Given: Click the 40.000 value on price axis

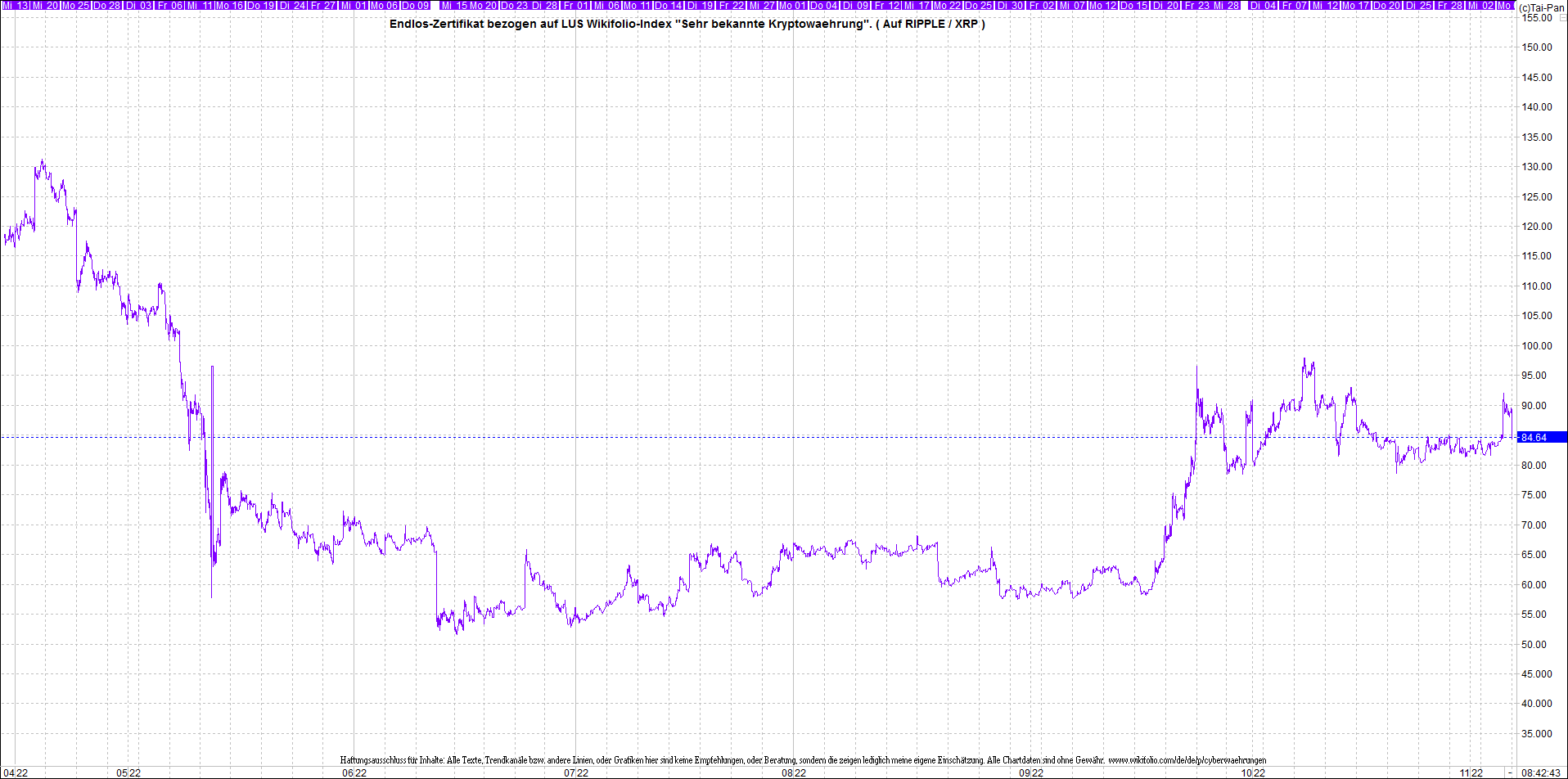Looking at the screenshot, I should 1537,704.
